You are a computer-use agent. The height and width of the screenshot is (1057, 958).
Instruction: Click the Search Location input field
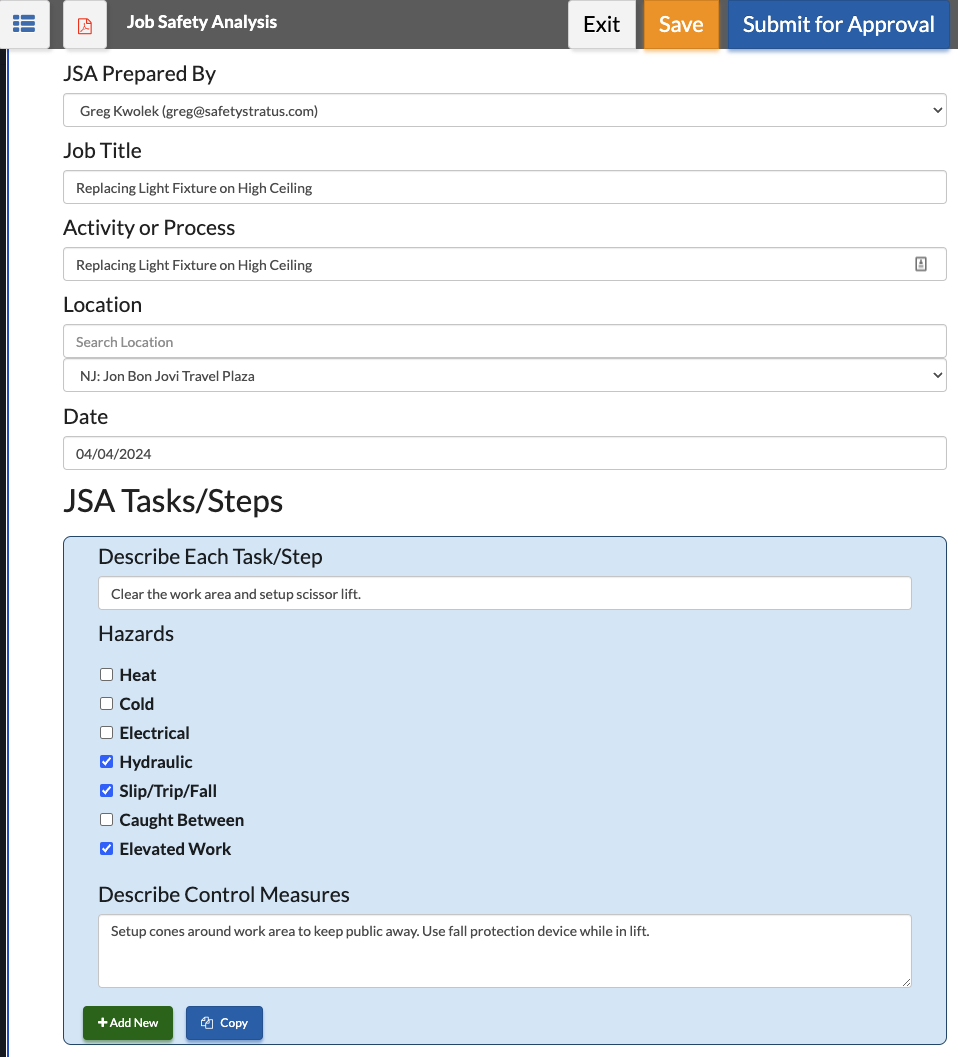pos(504,341)
